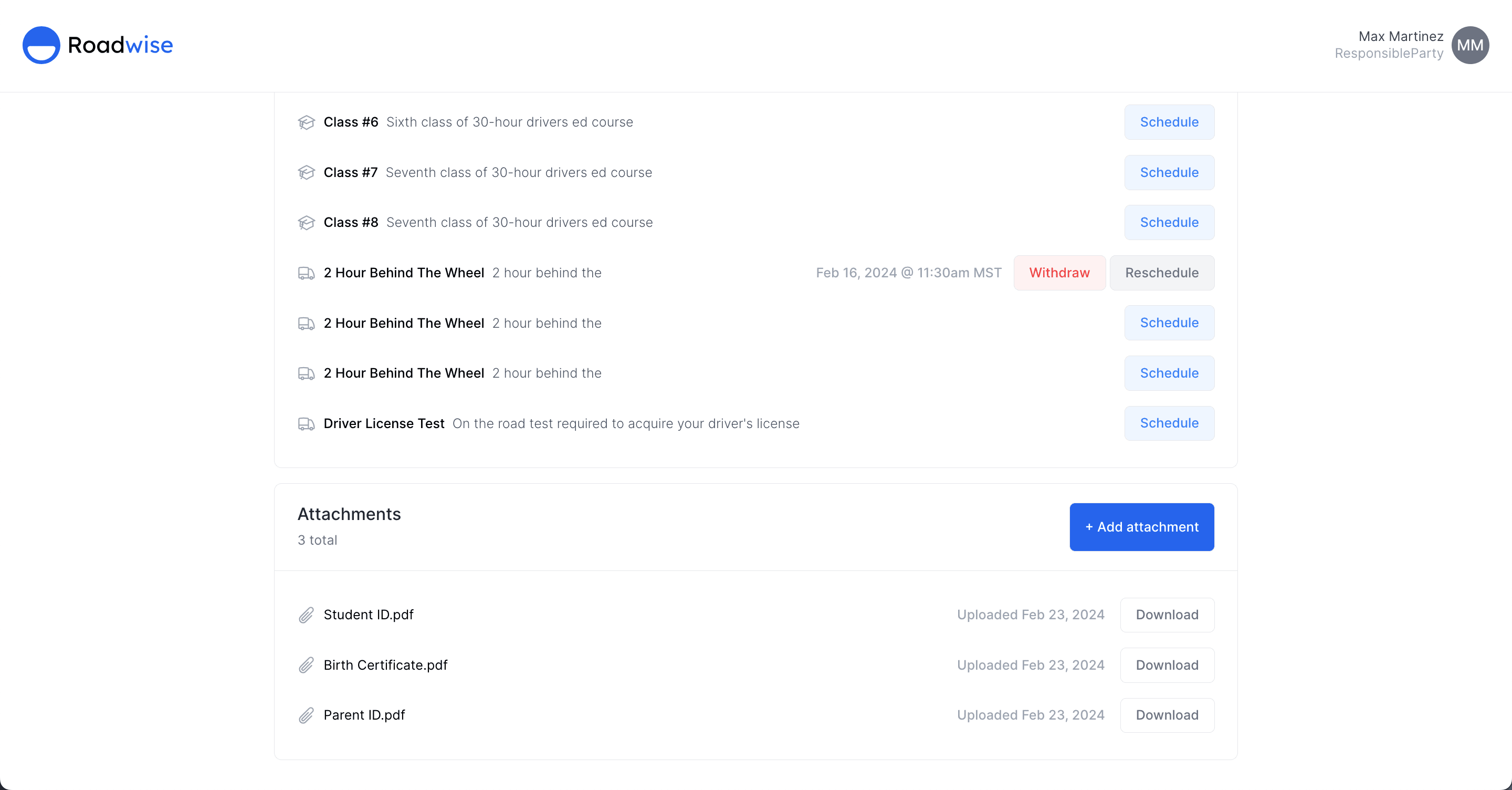Image resolution: width=1512 pixels, height=790 pixels.
Task: Schedule Class #7
Action: tap(1169, 173)
